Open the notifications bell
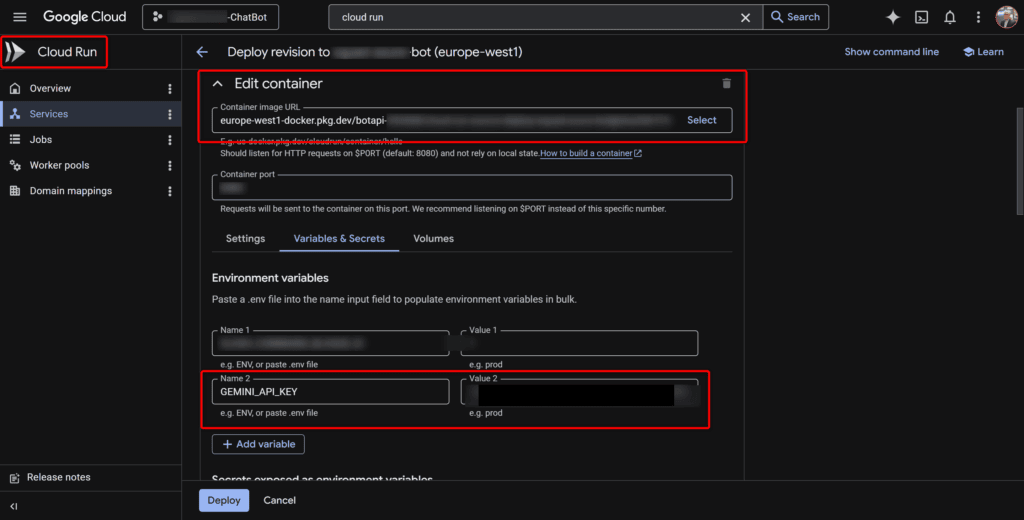This screenshot has width=1024, height=520. 950,18
